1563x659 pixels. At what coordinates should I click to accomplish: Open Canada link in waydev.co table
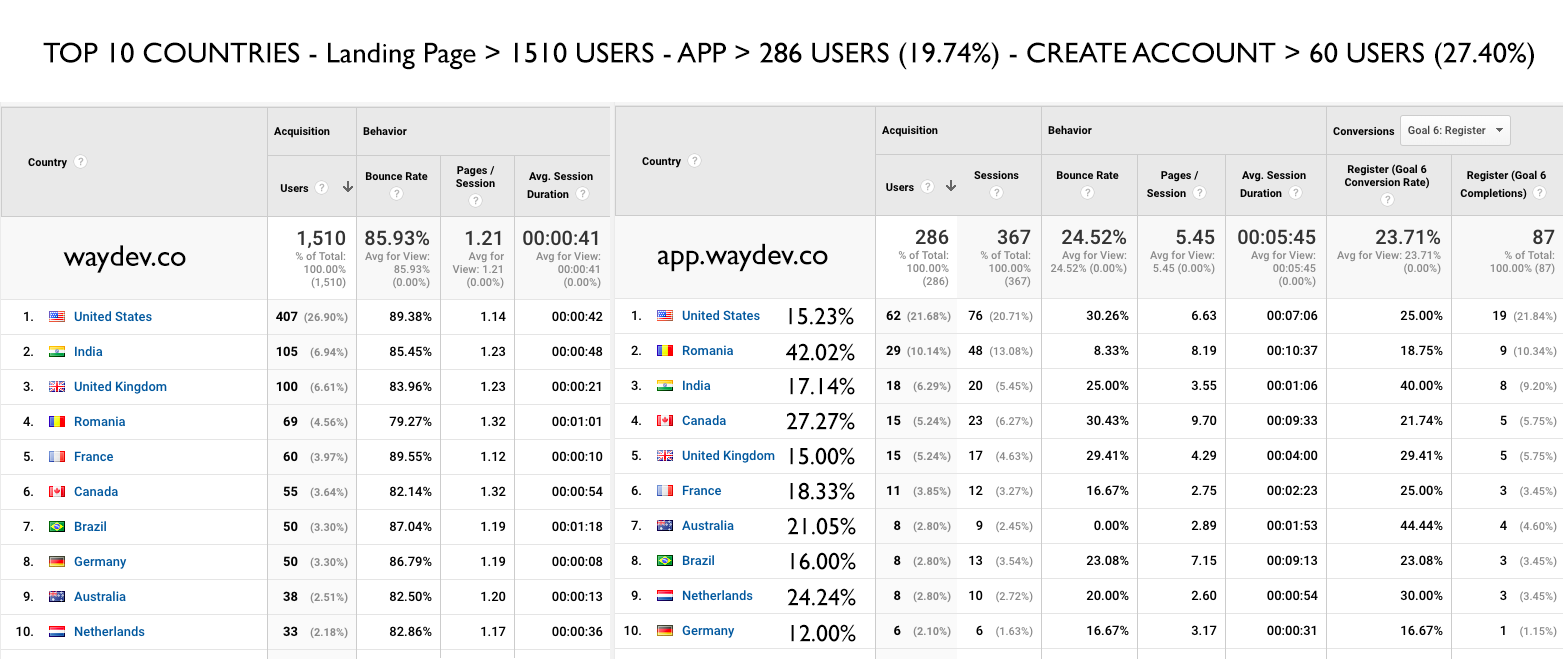pyautogui.click(x=96, y=492)
